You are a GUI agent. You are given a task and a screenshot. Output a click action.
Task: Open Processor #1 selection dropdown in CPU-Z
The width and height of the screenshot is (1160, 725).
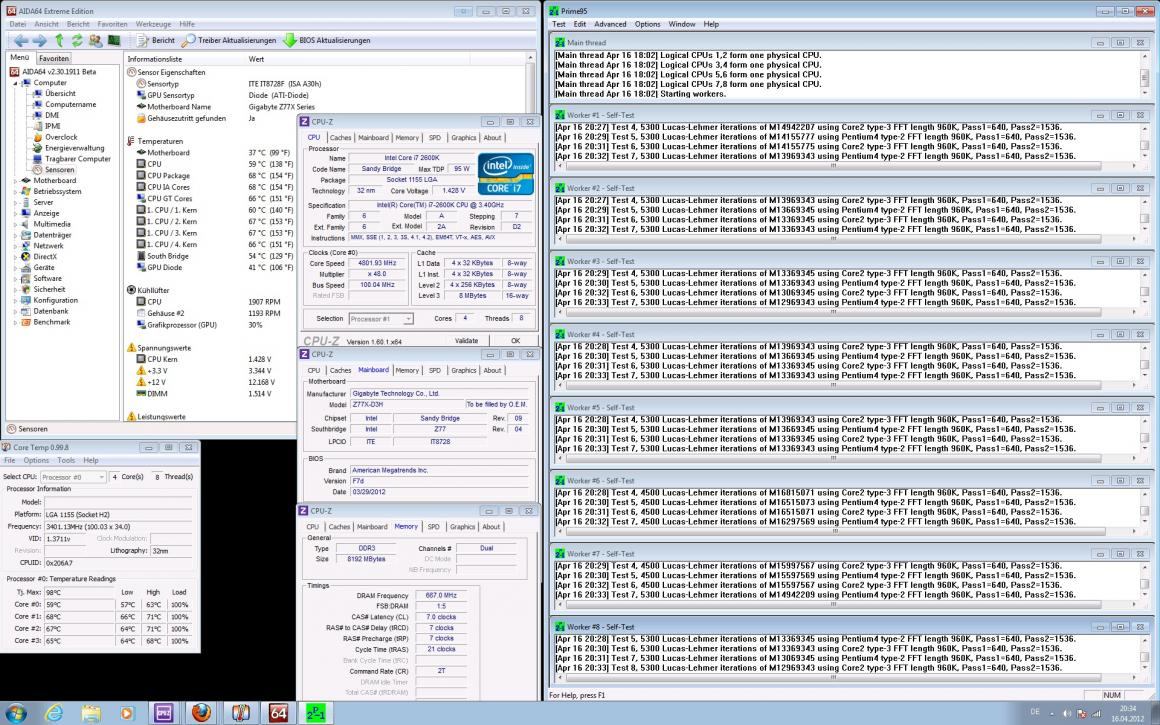coord(380,319)
